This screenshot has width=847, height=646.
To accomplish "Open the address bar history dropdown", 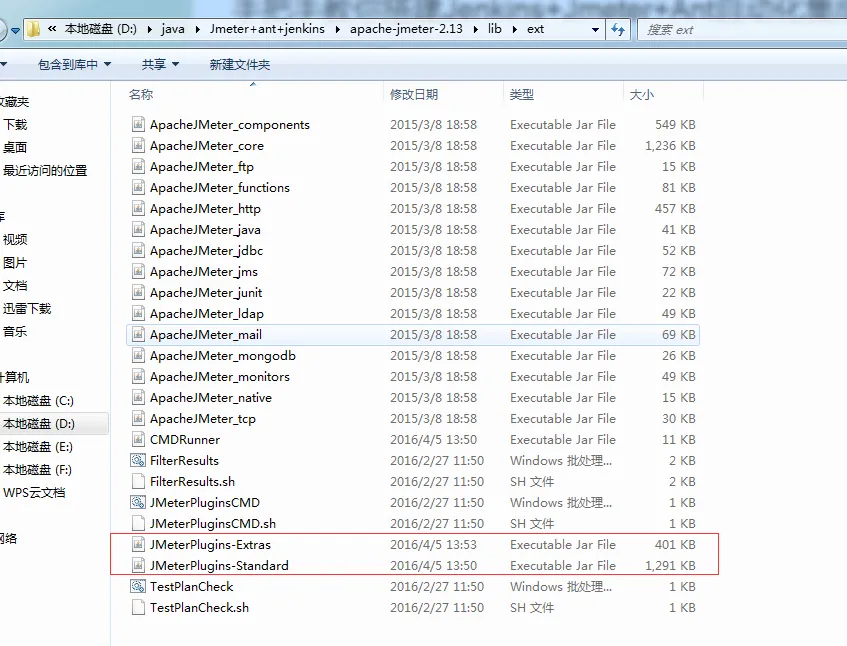I will 595,30.
